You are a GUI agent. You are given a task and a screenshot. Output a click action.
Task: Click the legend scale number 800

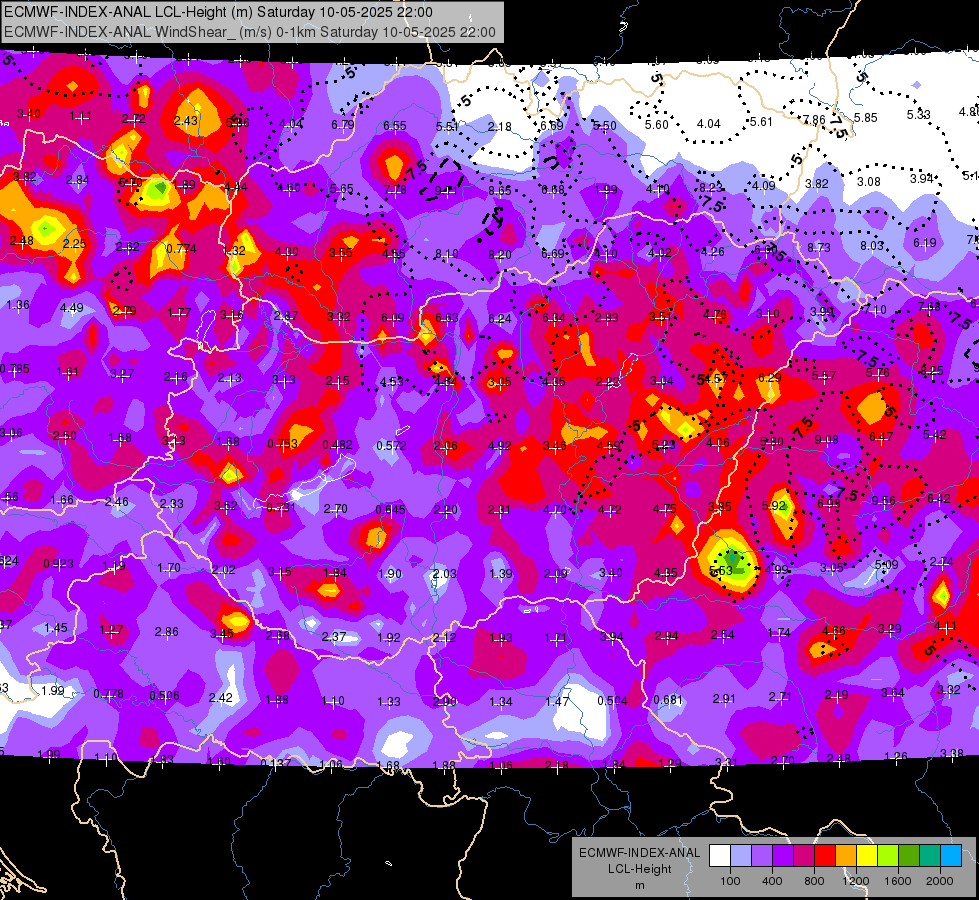coord(814,881)
